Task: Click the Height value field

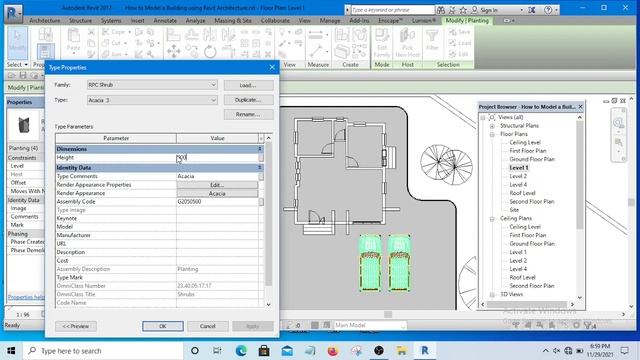Action: coord(217,158)
